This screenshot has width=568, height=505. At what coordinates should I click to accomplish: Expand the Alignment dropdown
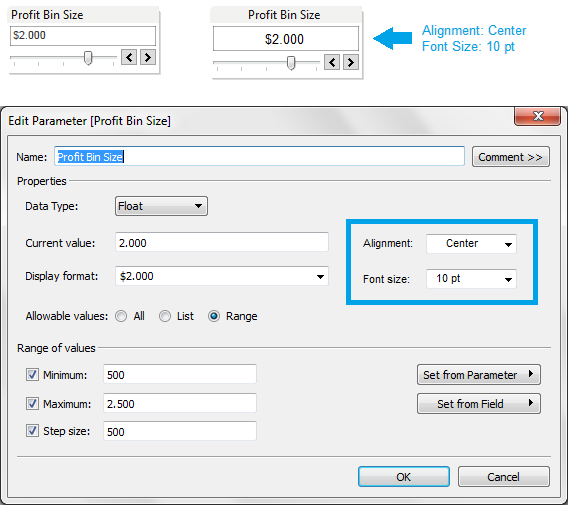pyautogui.click(x=471, y=244)
